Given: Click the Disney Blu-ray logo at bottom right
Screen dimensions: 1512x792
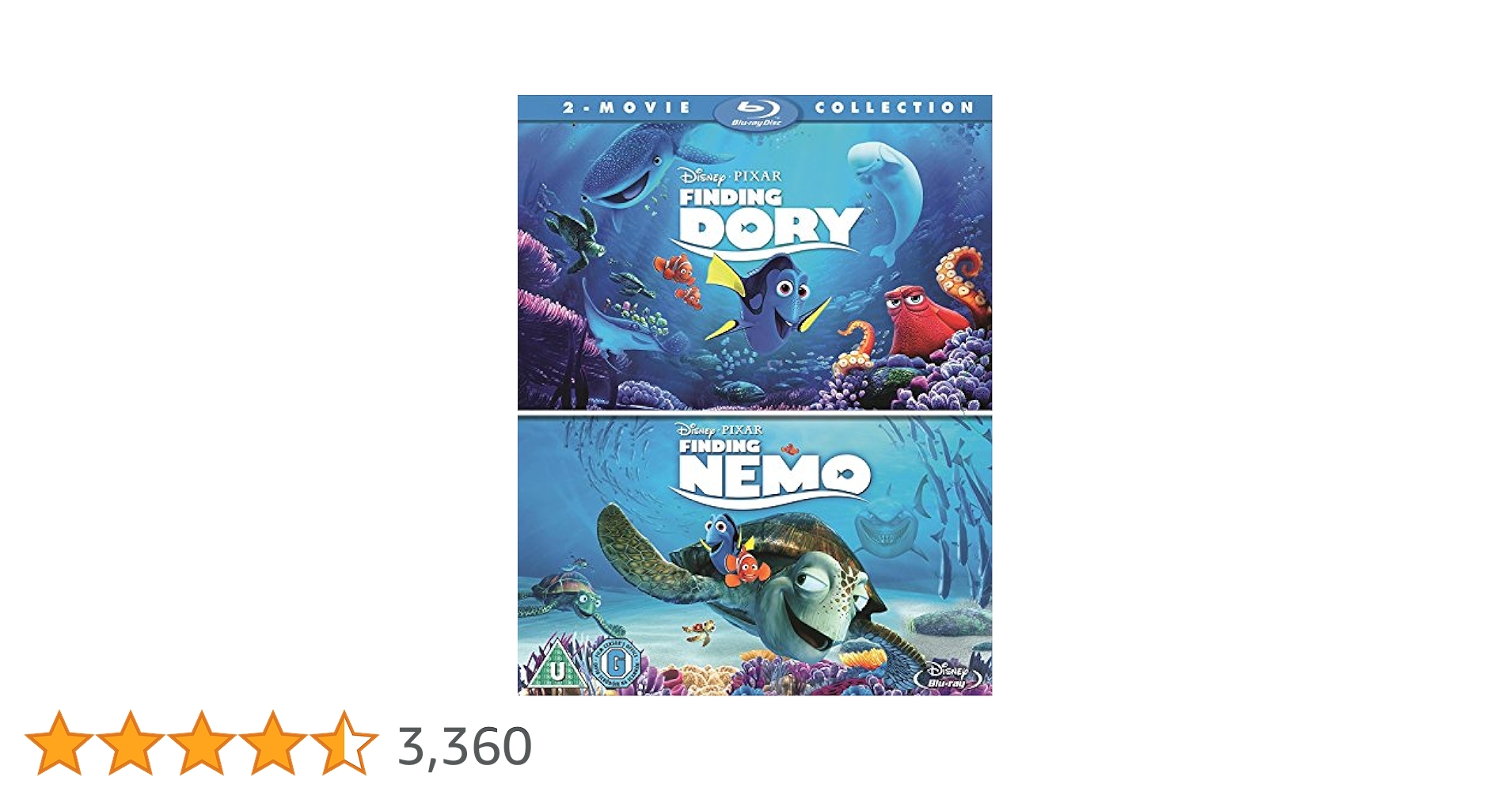Looking at the screenshot, I should [947, 675].
